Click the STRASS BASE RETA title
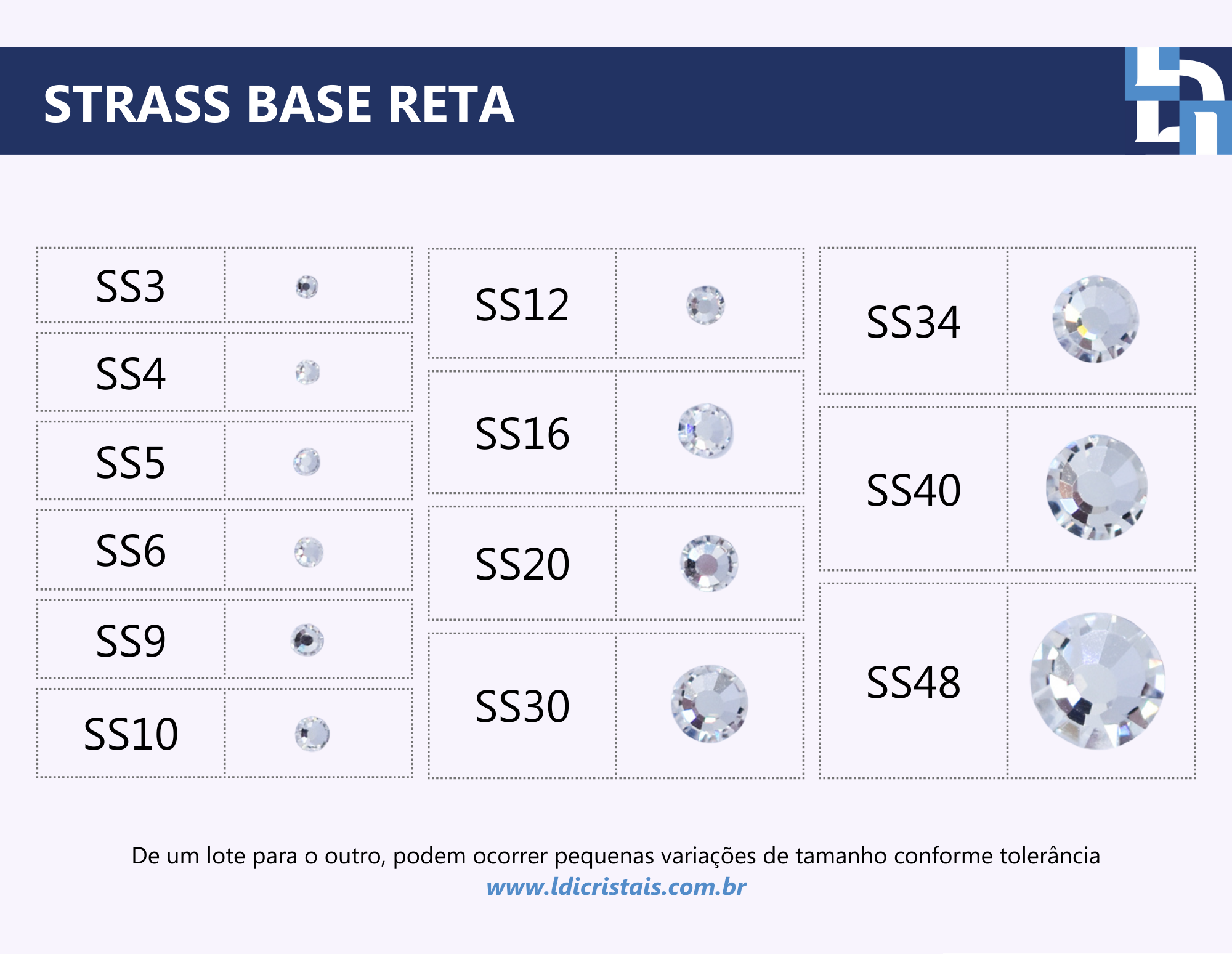The height and width of the screenshot is (954, 1232). (278, 104)
